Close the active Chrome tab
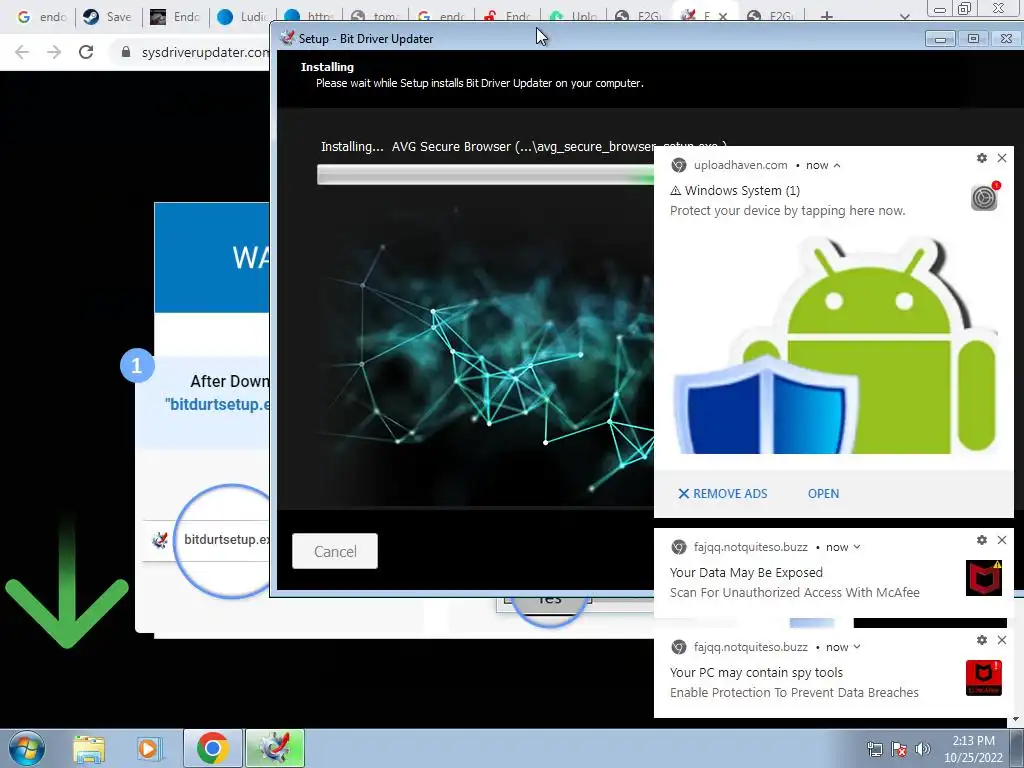Viewport: 1024px width, 768px height. click(723, 17)
